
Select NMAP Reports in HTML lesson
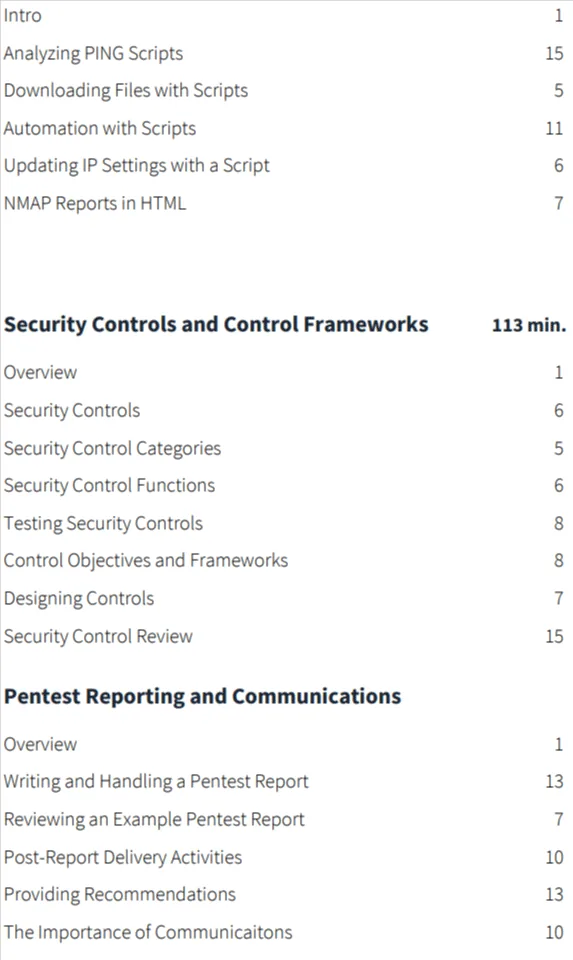pos(95,203)
